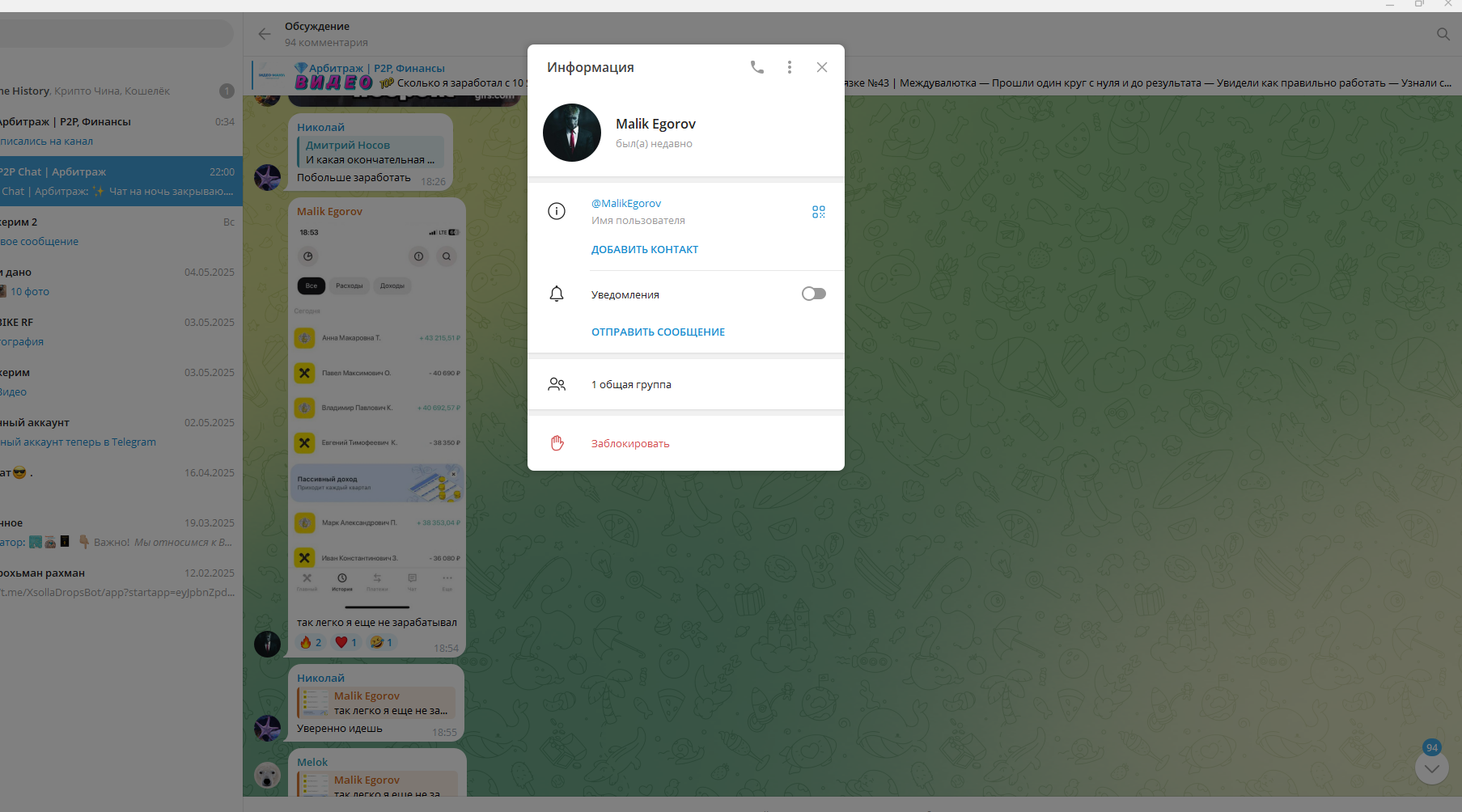The image size is (1462, 812).
Task: Click the 'Обсуждение' chat header title
Action: tap(317, 26)
